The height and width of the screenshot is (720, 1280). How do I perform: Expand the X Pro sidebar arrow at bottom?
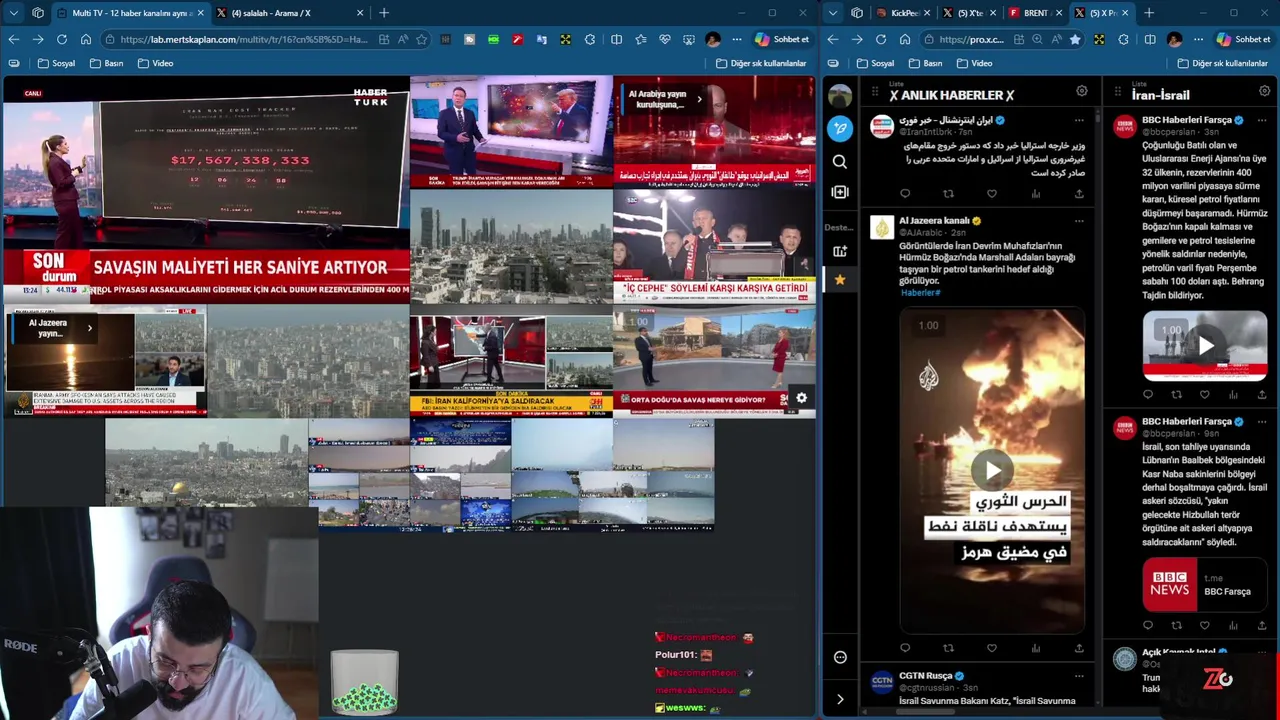coord(840,699)
